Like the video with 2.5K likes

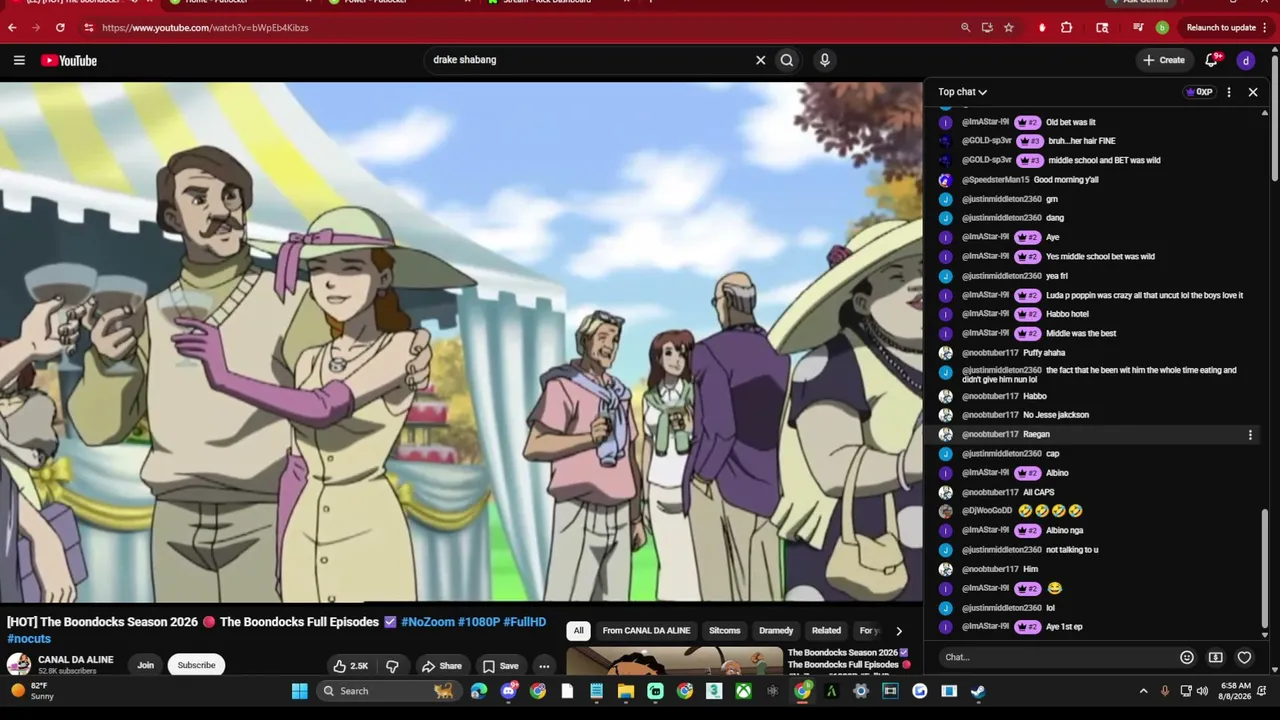(x=351, y=666)
